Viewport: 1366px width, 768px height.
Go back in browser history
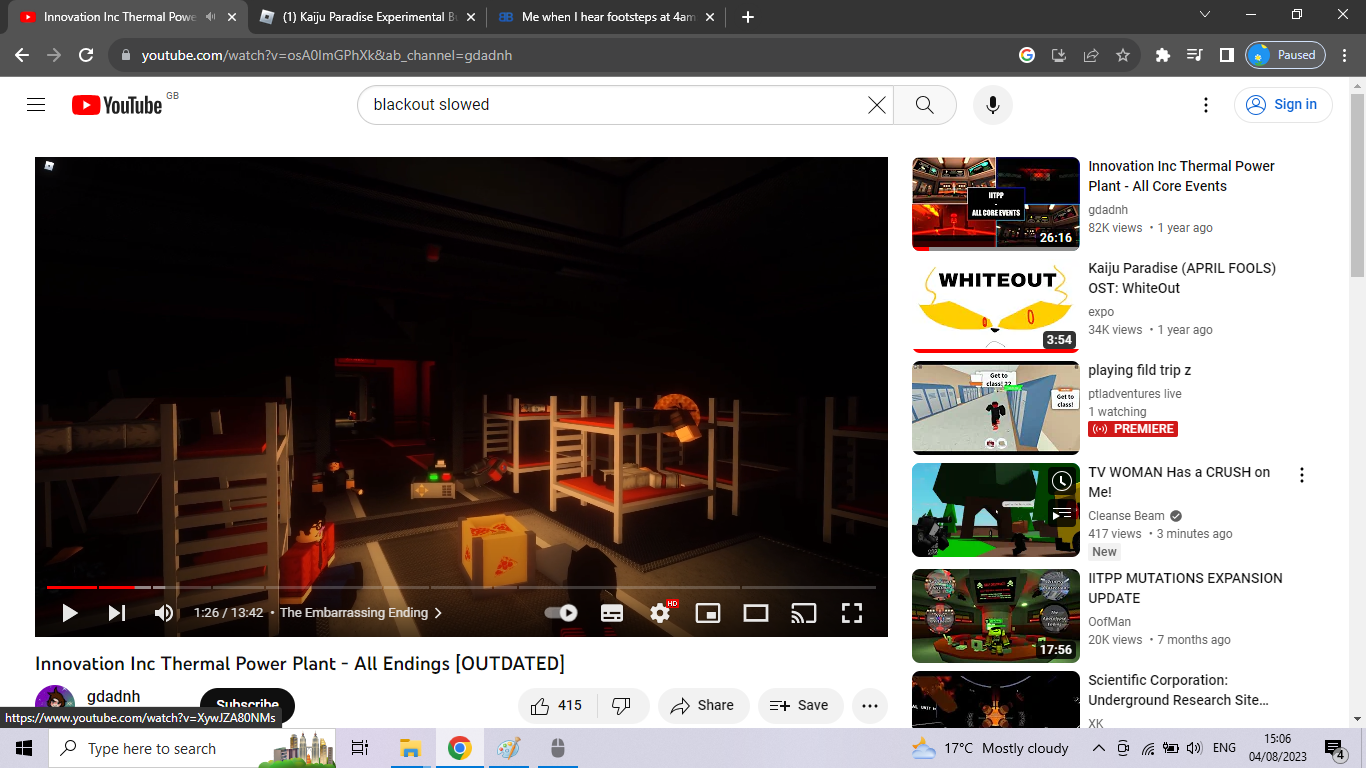22,55
